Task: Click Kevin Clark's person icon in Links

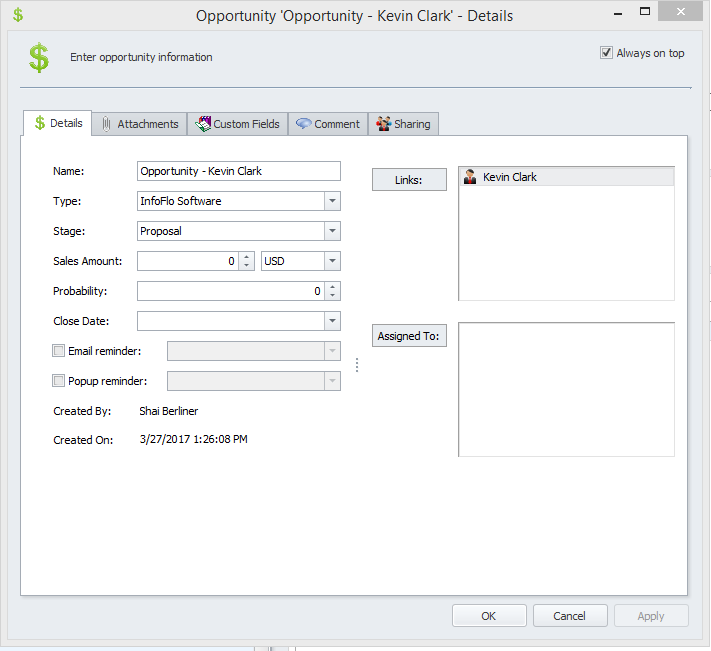Action: click(470, 177)
